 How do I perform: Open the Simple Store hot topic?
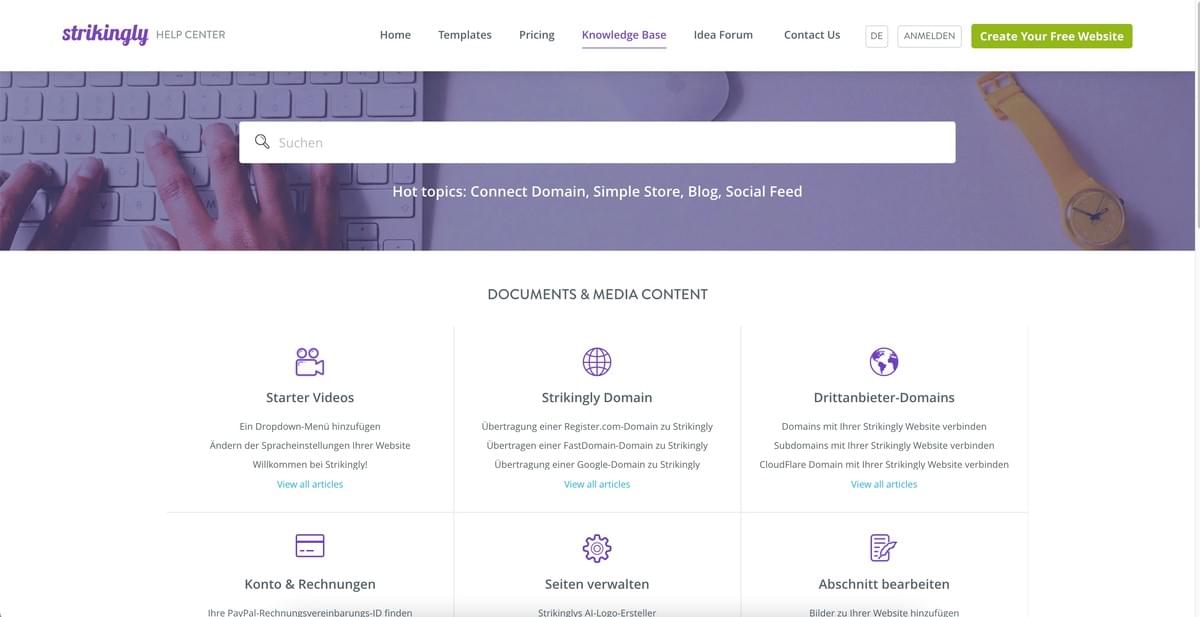[638, 191]
